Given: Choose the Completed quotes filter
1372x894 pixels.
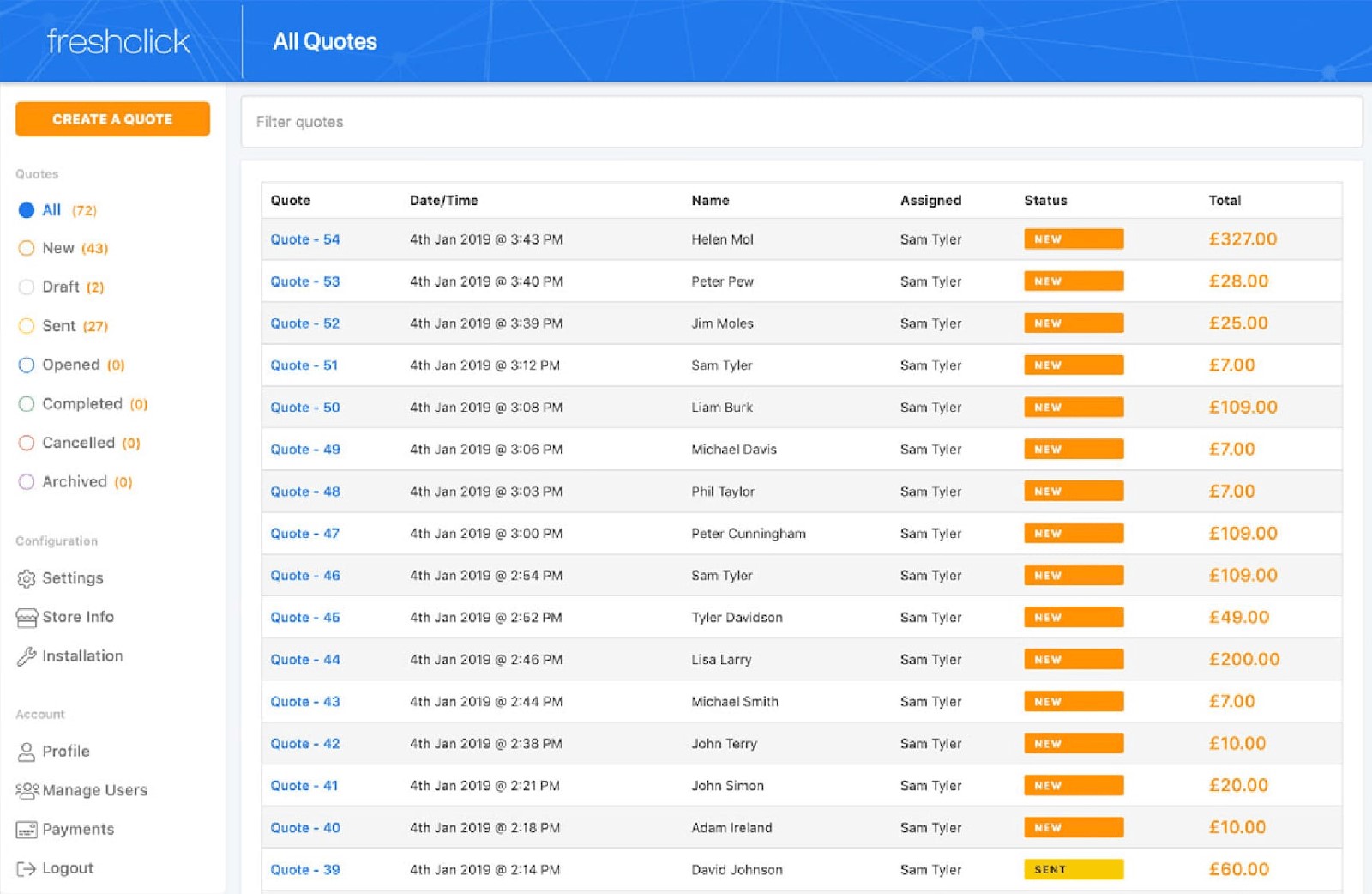Looking at the screenshot, I should tap(27, 404).
